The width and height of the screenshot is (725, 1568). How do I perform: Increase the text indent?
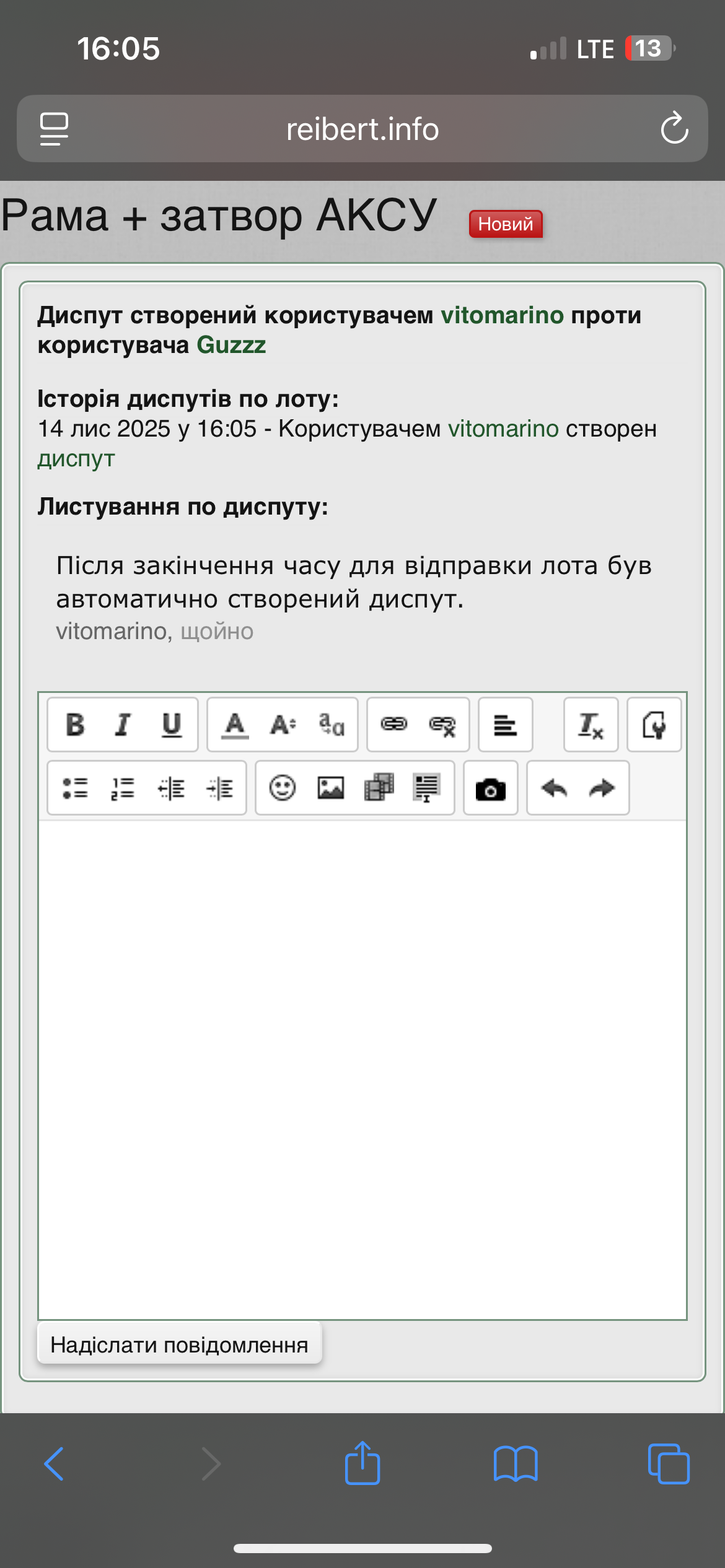(x=219, y=788)
